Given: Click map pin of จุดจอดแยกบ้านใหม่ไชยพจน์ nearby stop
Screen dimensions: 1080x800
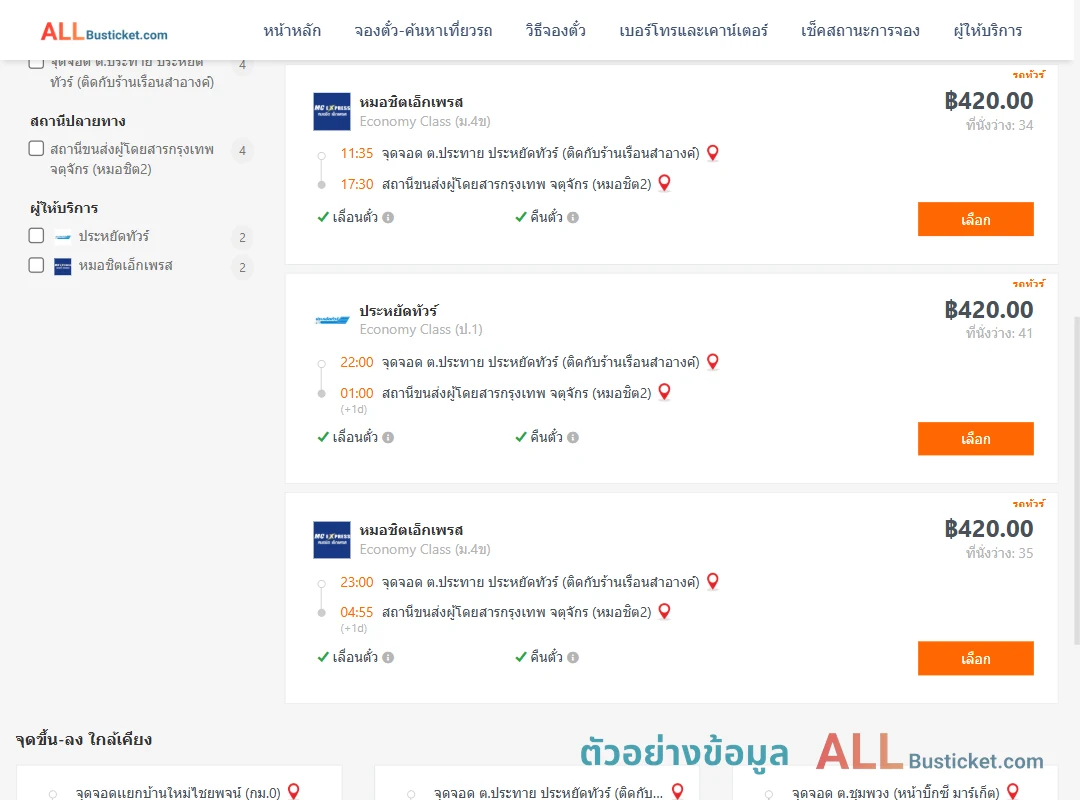Looking at the screenshot, I should (x=293, y=791).
